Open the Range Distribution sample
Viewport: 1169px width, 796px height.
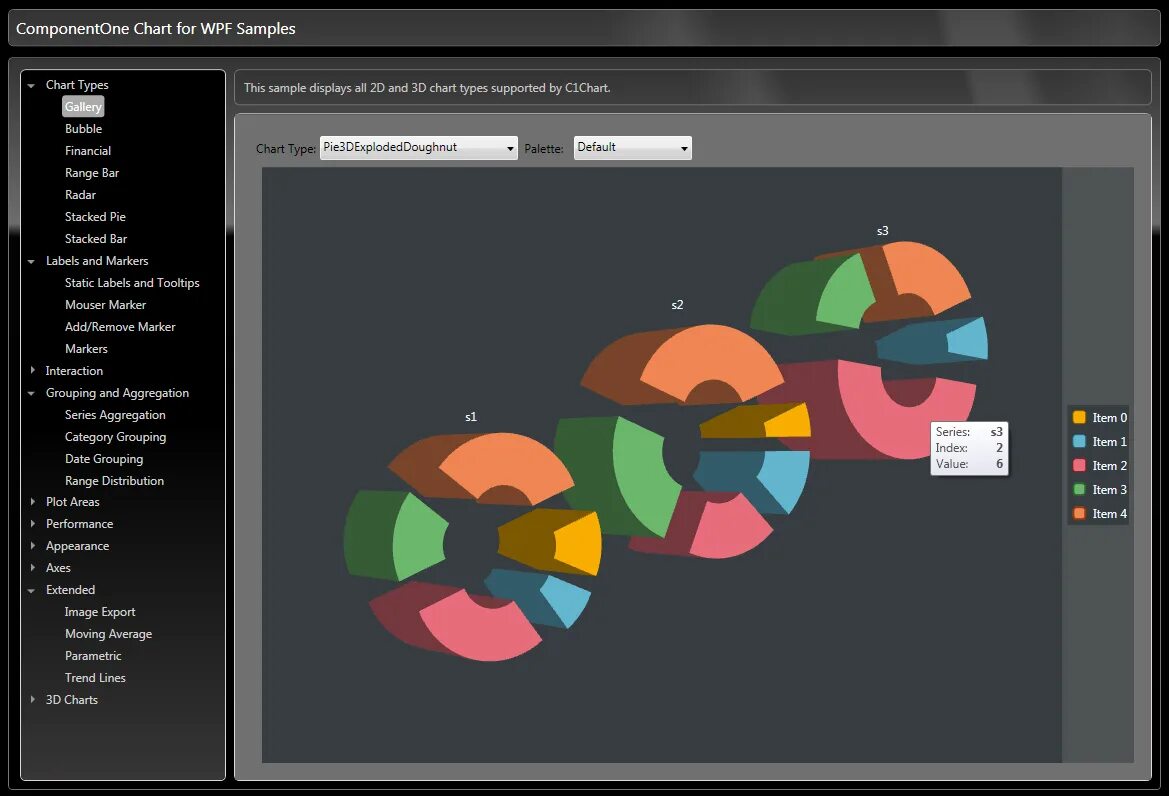coord(114,481)
